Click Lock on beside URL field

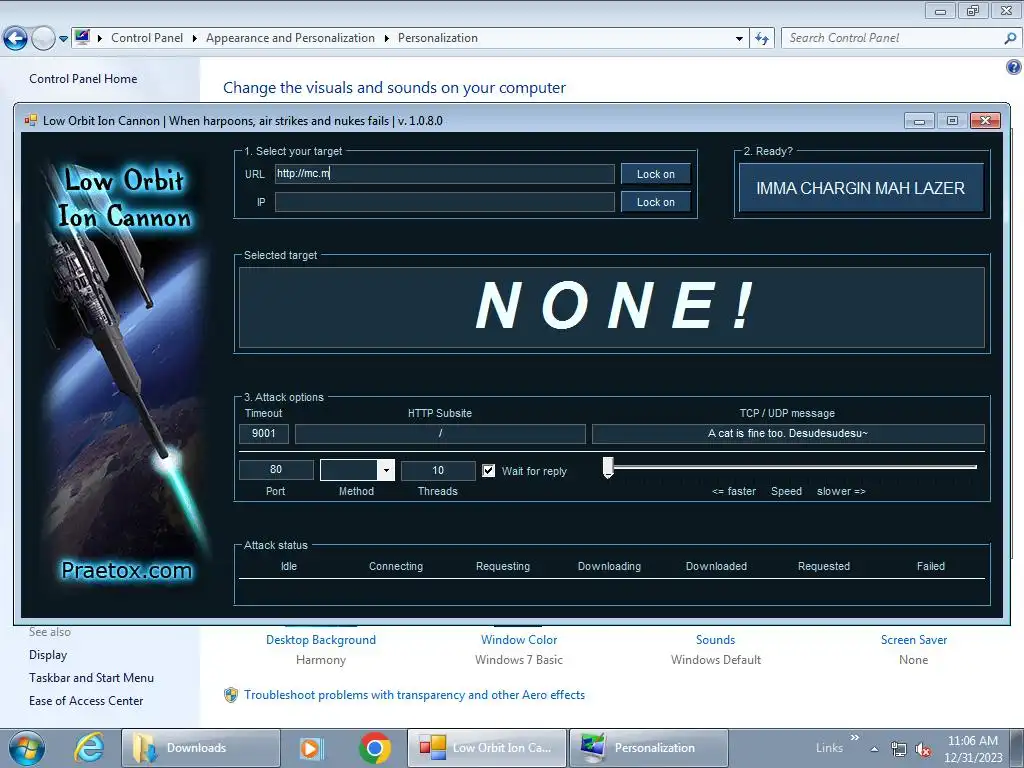(x=656, y=174)
